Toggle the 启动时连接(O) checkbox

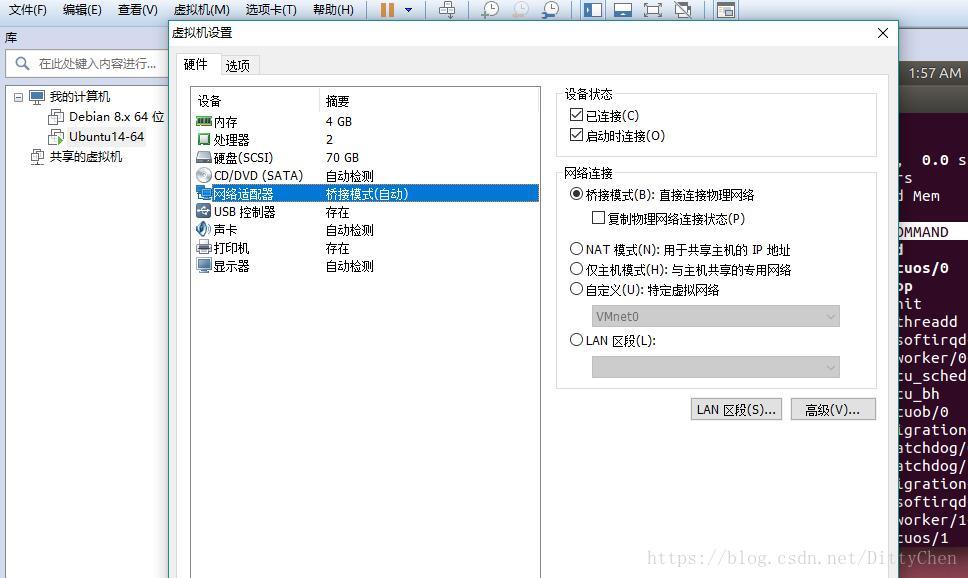pos(577,135)
